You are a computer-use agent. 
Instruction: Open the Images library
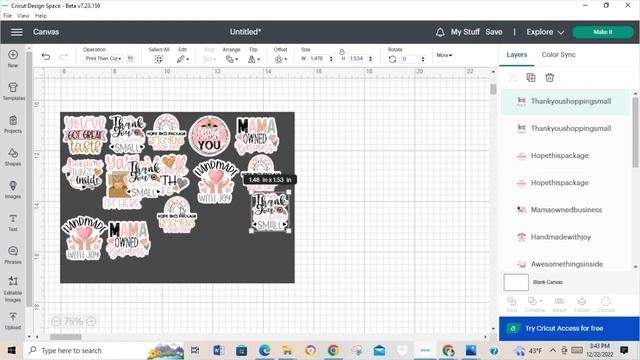click(13, 189)
